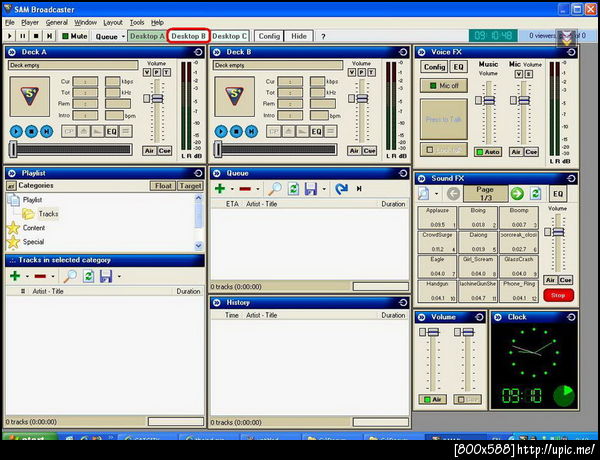Toggle the Mute button in toolbar

pyautogui.click(x=75, y=36)
